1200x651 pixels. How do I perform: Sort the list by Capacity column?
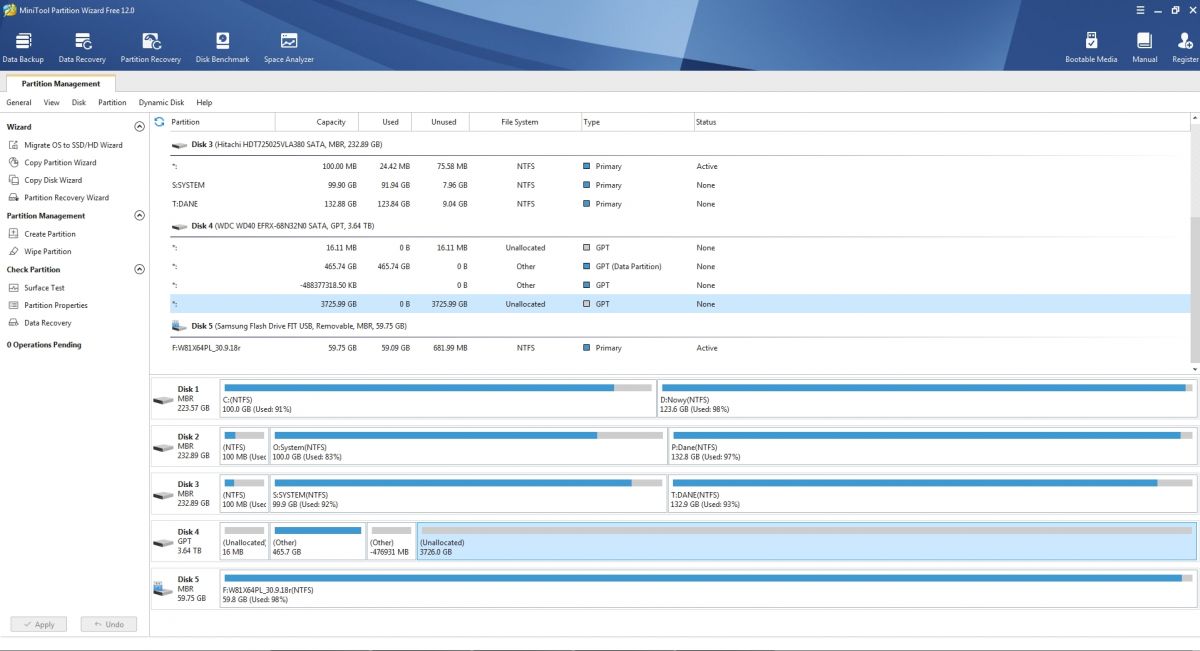click(331, 122)
